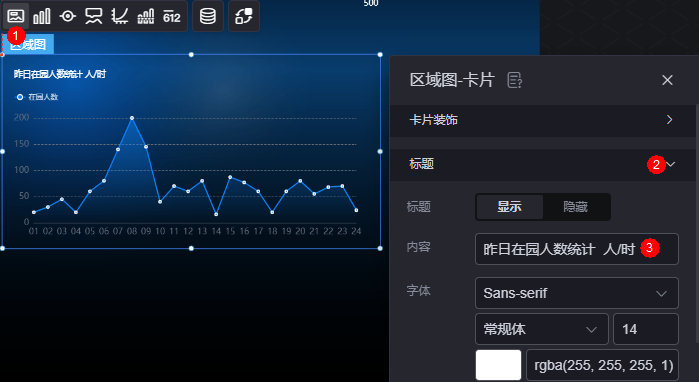Click the dashed bar chart icon
This screenshot has width=699, height=382.
146,16
